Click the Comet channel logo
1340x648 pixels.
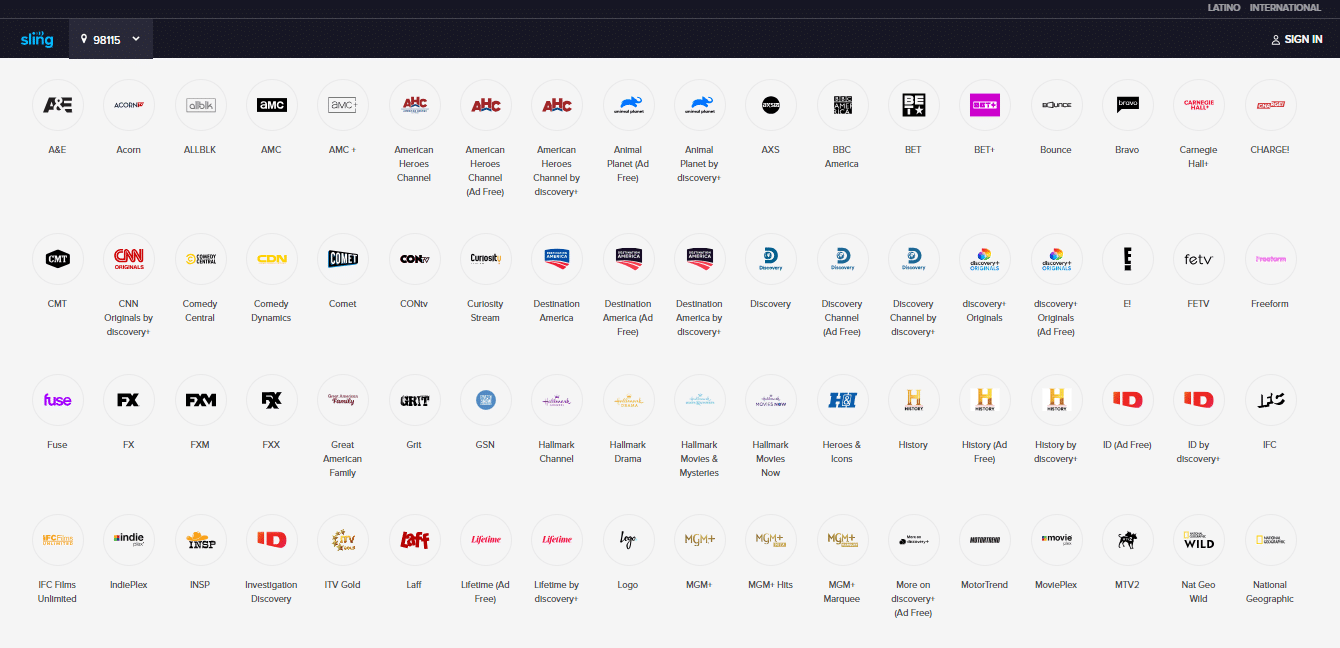coord(343,259)
